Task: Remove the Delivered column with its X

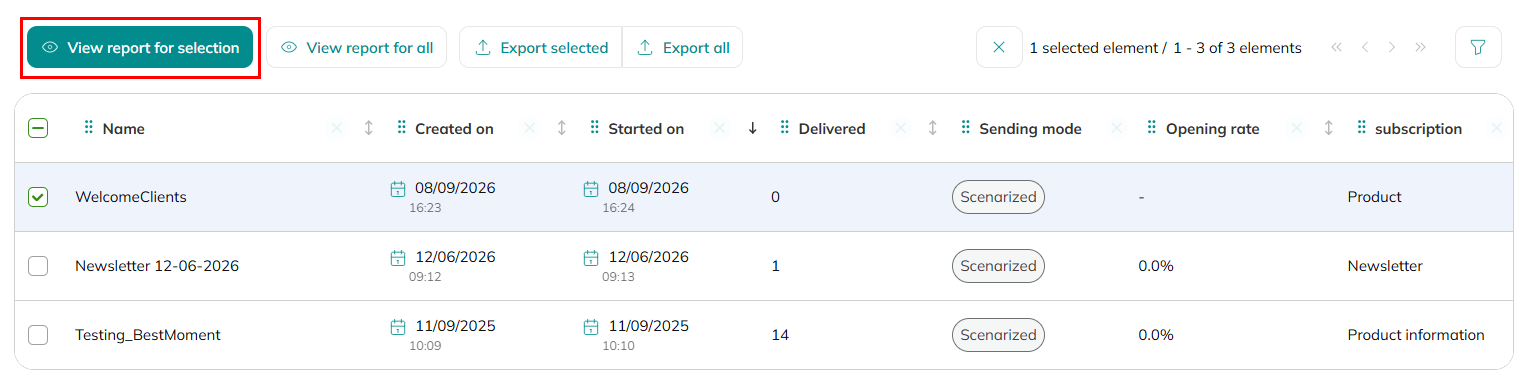Action: point(900,128)
